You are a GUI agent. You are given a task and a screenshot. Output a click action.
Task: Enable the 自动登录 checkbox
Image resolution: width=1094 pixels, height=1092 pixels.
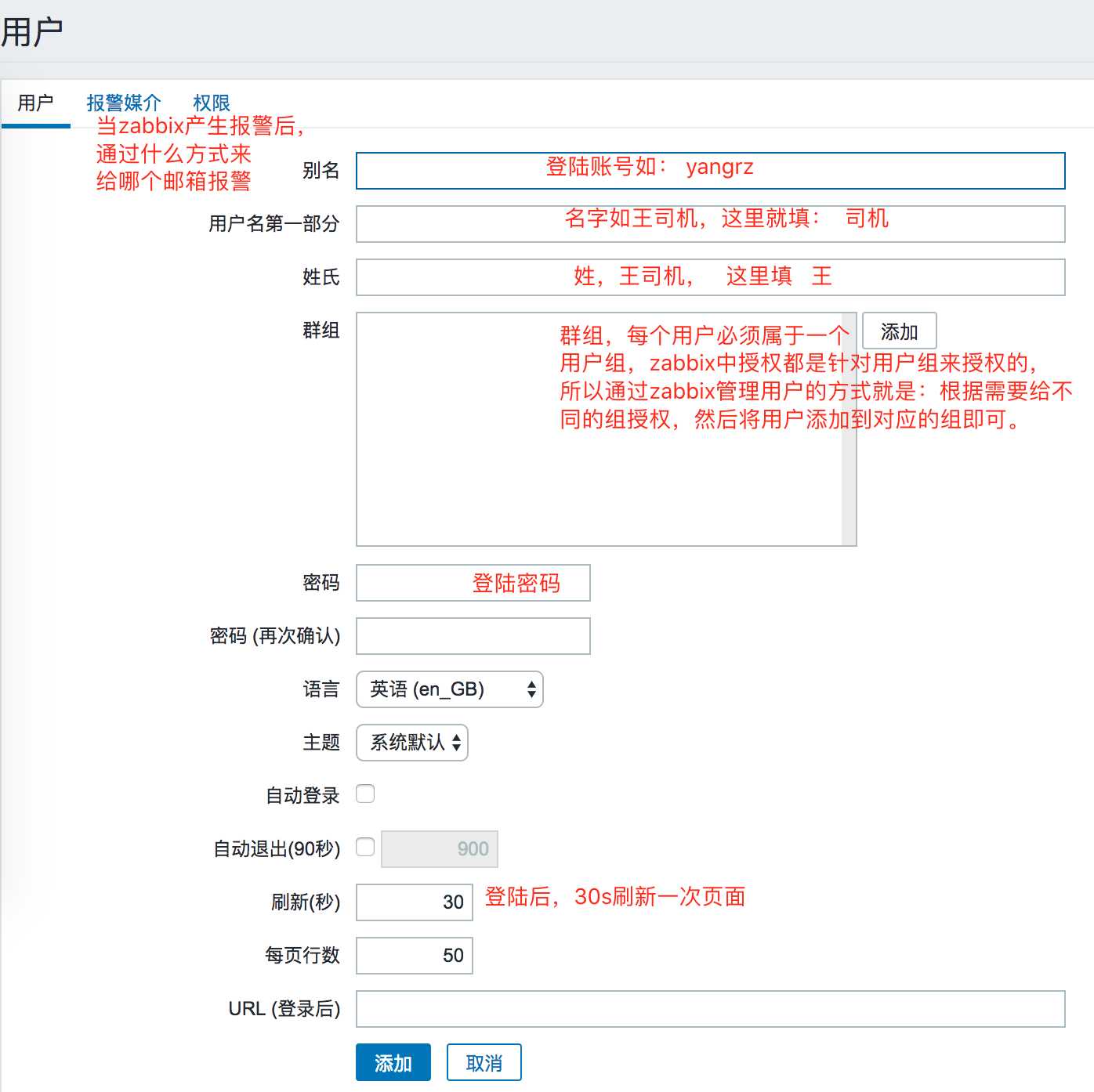point(365,794)
